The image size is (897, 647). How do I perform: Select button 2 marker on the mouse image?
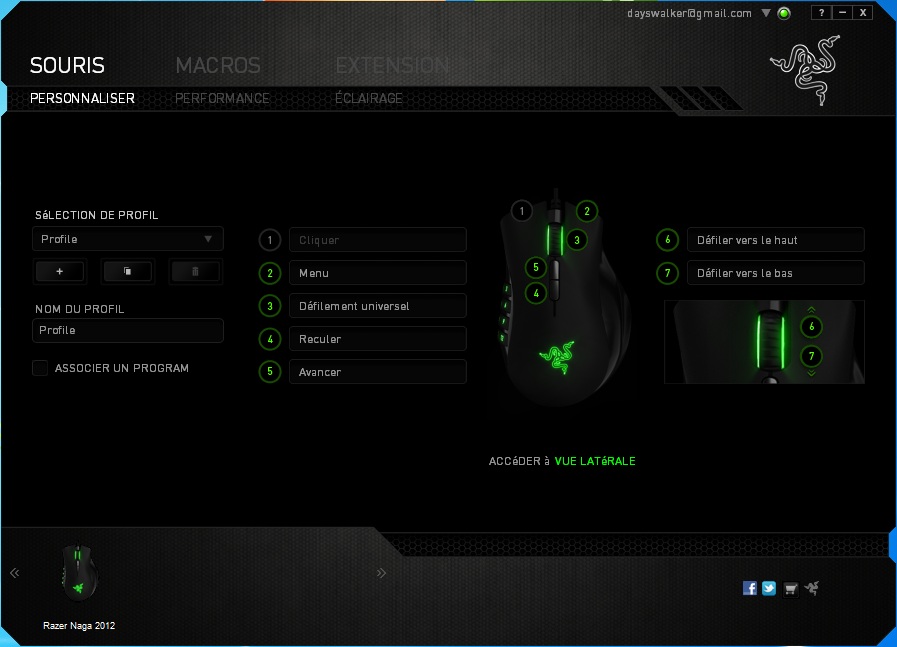587,212
